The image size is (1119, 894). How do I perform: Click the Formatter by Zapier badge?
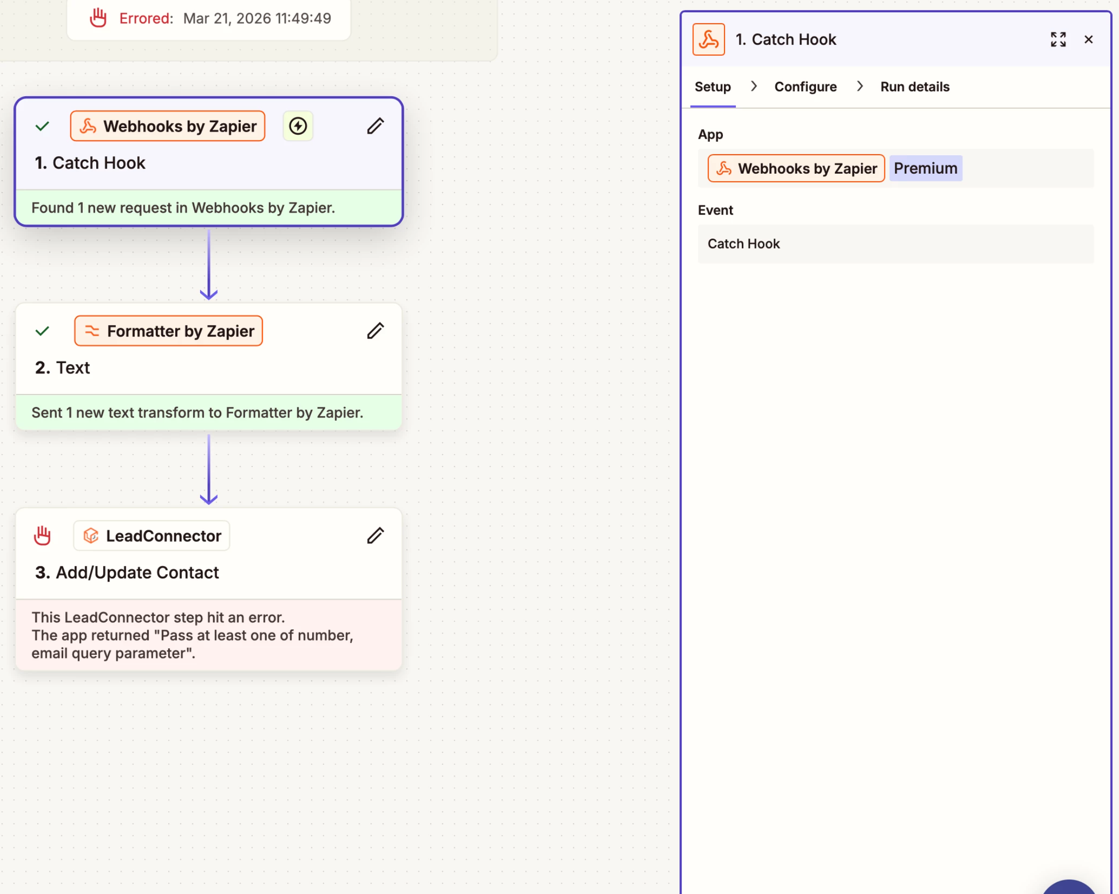pos(169,331)
